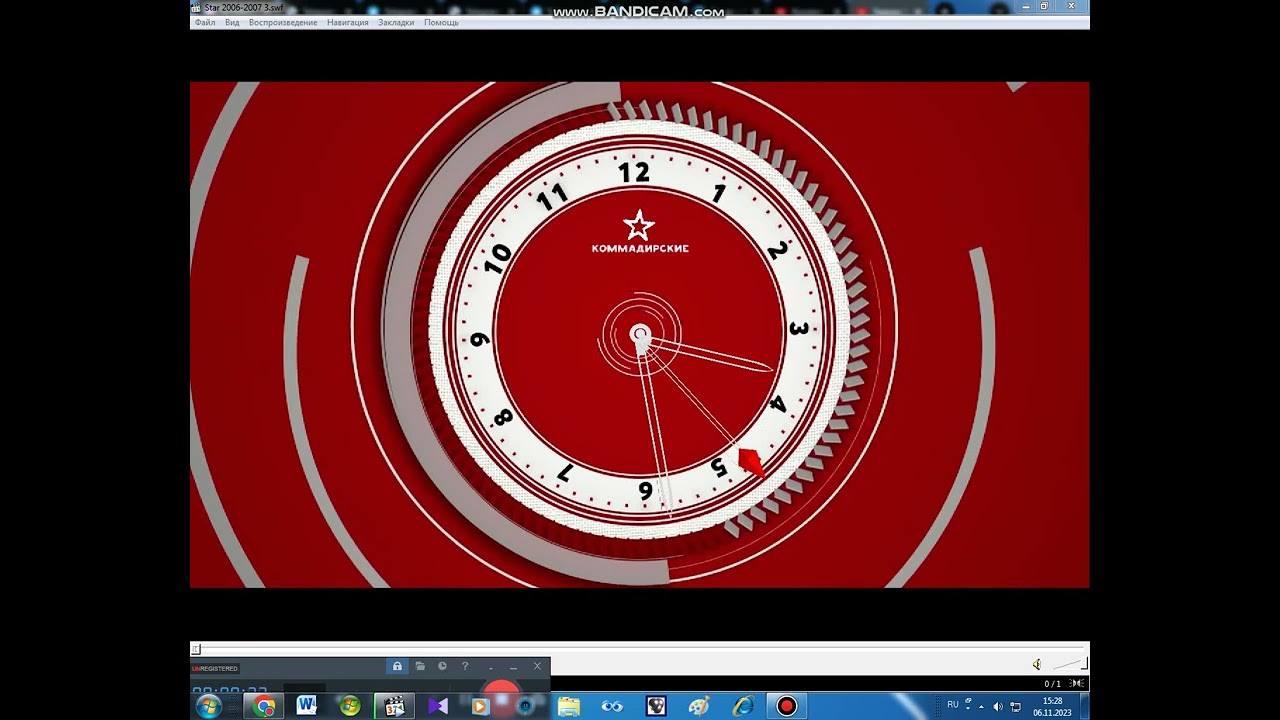This screenshot has height=720, width=1280.
Task: Open Microsoft Word from the taskbar
Action: [x=307, y=706]
